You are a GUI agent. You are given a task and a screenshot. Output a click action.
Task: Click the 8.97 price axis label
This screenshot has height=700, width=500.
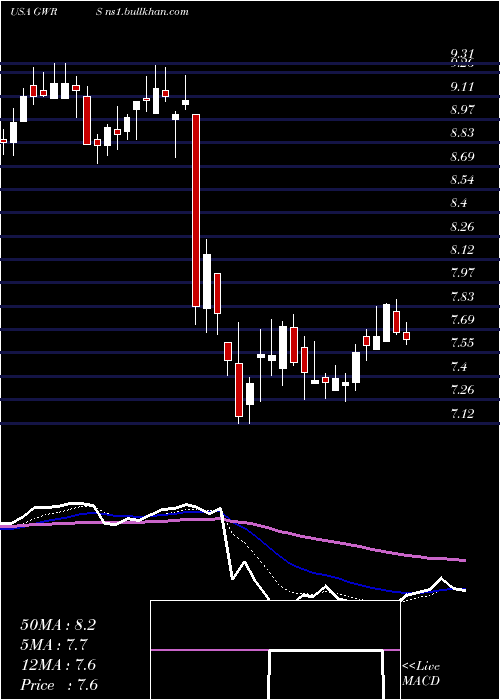pyautogui.click(x=462, y=110)
